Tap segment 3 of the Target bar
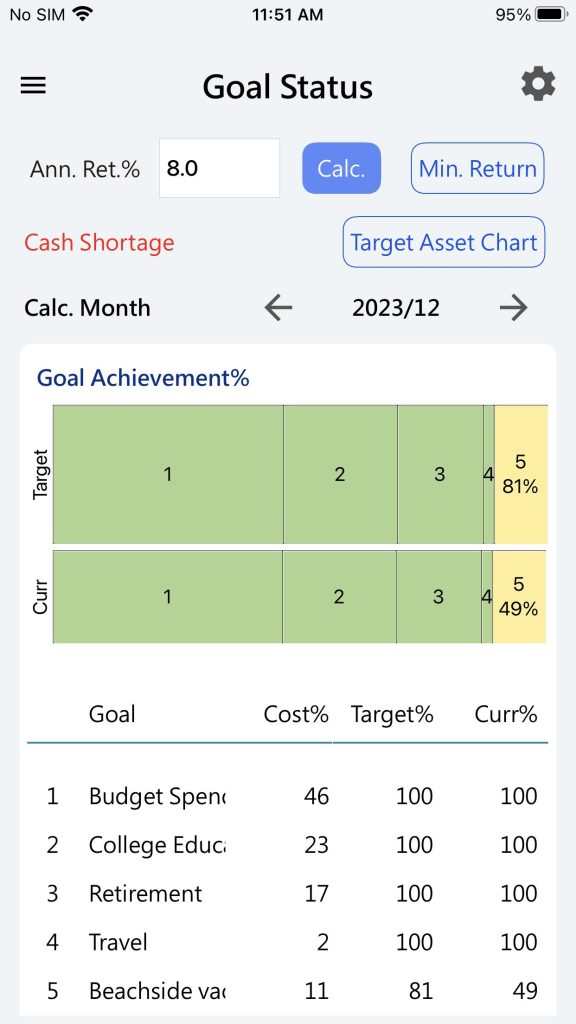Image resolution: width=576 pixels, height=1024 pixels. click(440, 474)
